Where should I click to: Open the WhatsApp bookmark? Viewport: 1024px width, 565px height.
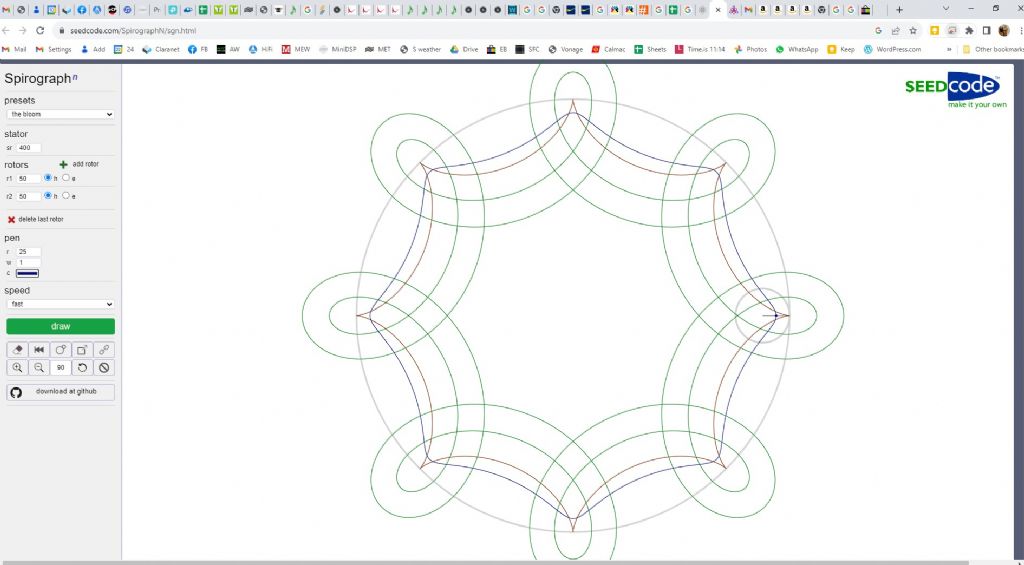point(797,49)
